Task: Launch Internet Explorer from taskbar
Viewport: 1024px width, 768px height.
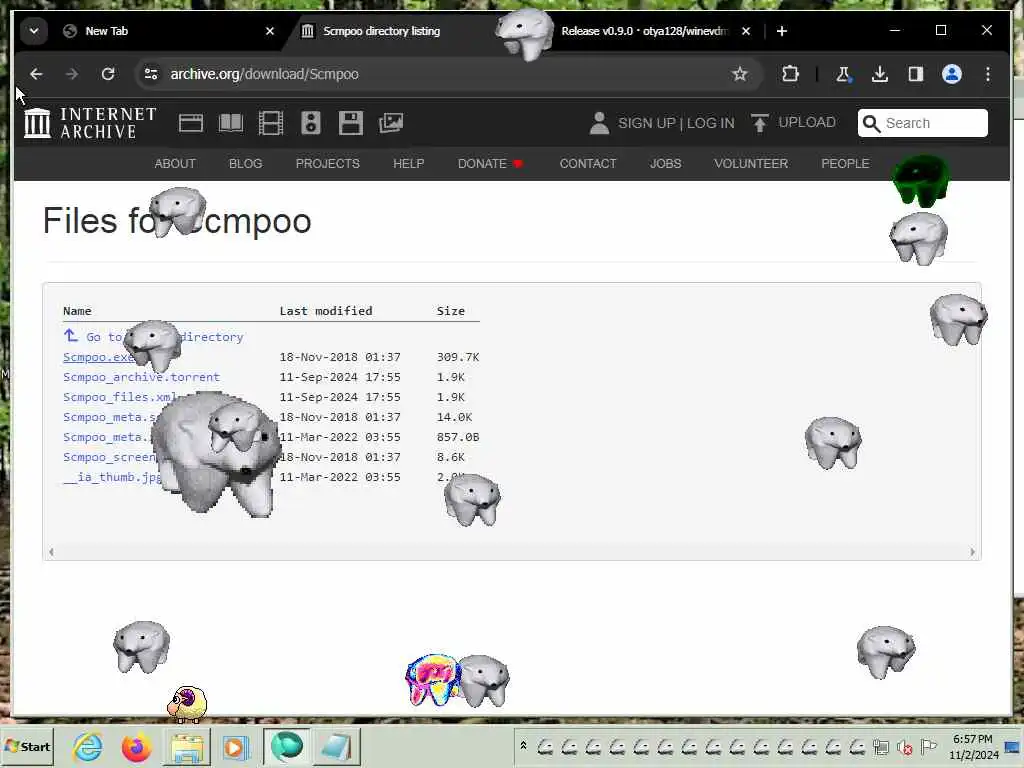Action: coord(88,746)
